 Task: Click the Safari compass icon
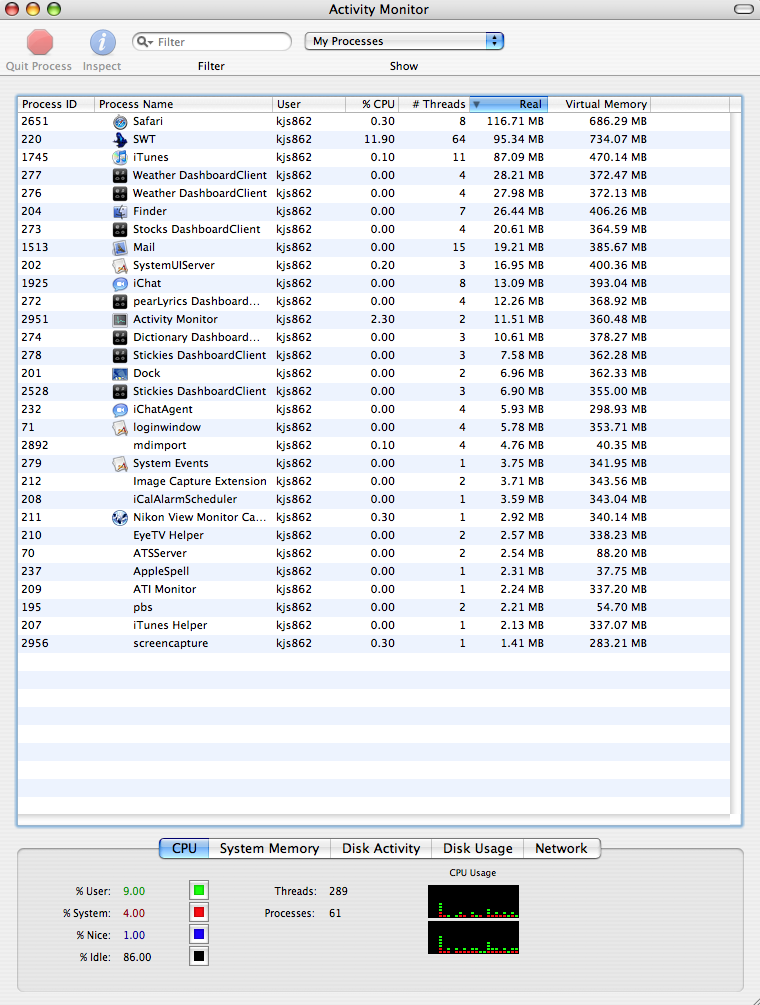(x=120, y=122)
